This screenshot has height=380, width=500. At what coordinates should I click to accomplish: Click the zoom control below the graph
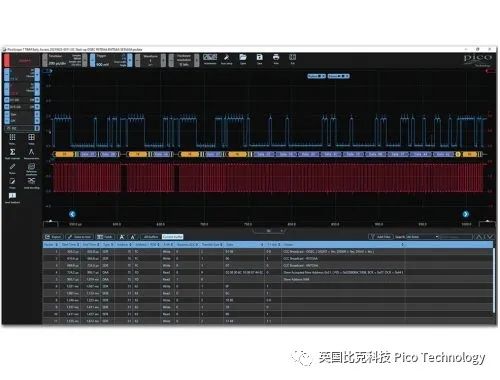[x=269, y=231]
